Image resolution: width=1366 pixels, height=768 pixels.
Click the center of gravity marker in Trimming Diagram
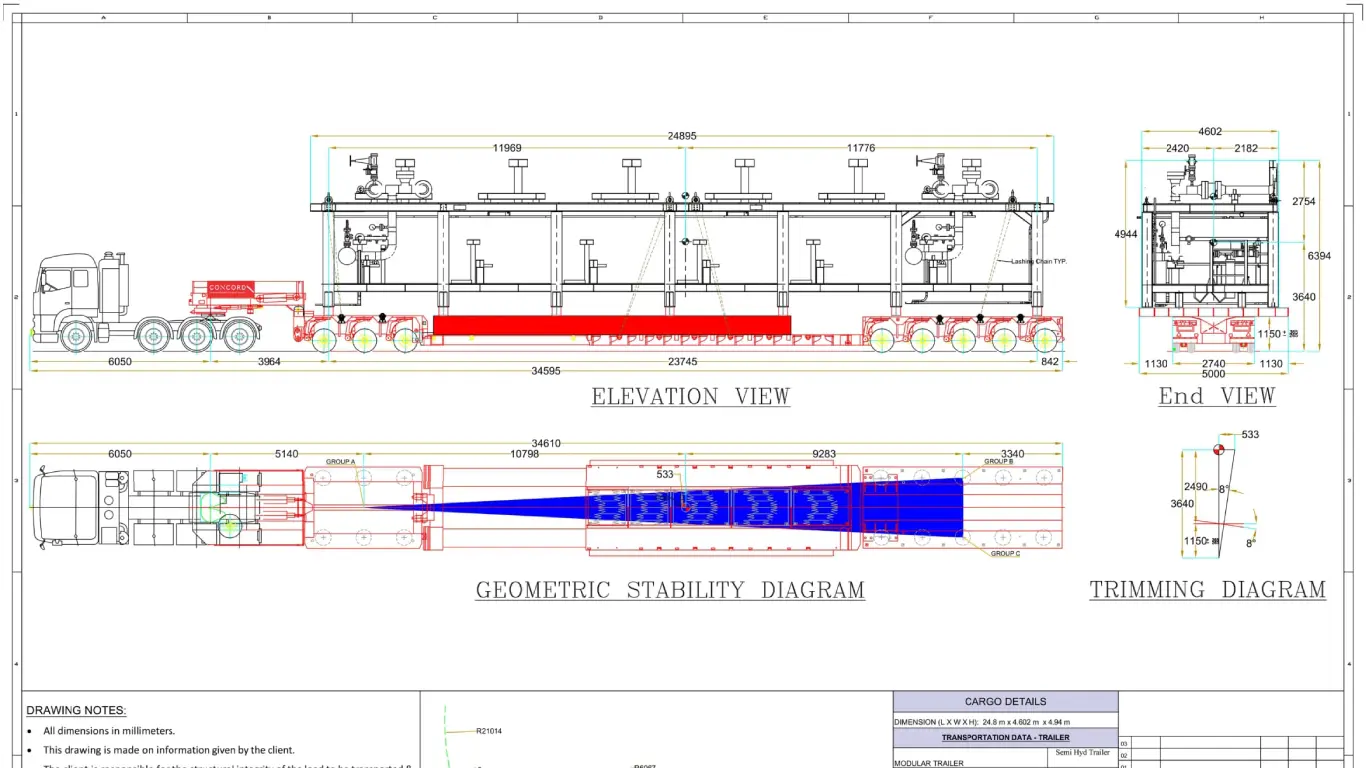point(1218,449)
